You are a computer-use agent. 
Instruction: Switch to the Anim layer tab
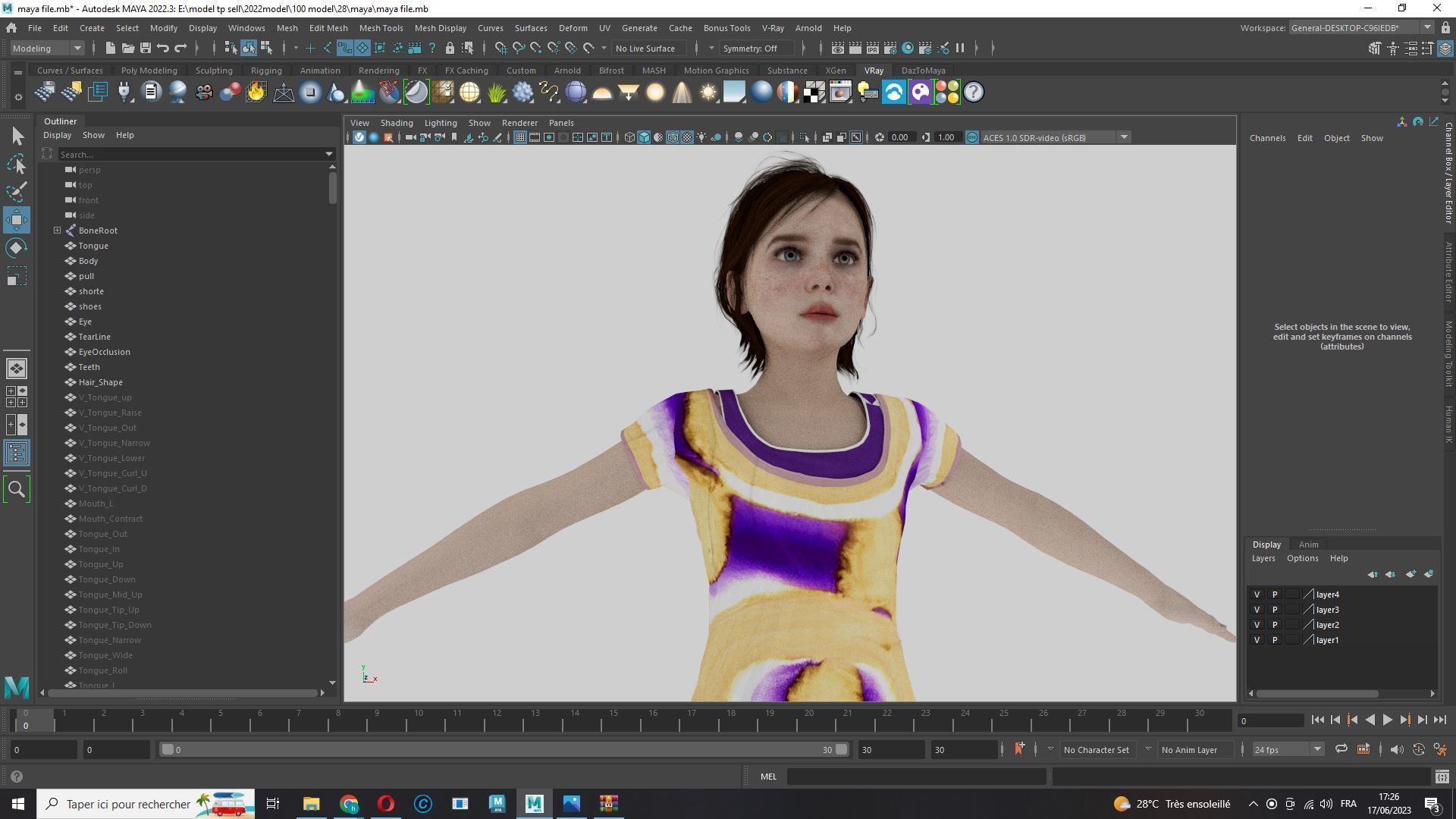pyautogui.click(x=1308, y=544)
